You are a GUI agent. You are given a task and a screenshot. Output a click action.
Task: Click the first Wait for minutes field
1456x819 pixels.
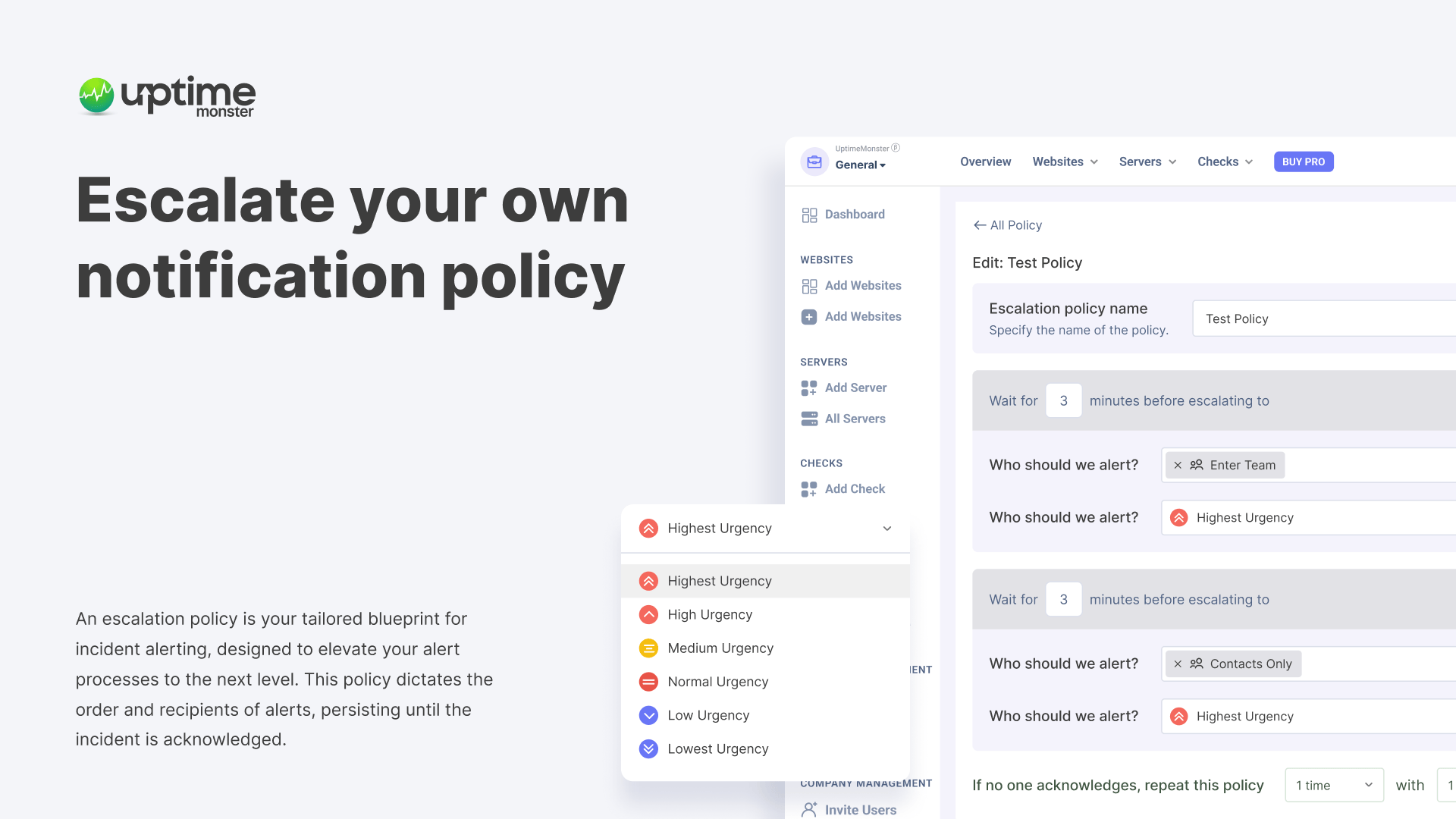[x=1063, y=401]
